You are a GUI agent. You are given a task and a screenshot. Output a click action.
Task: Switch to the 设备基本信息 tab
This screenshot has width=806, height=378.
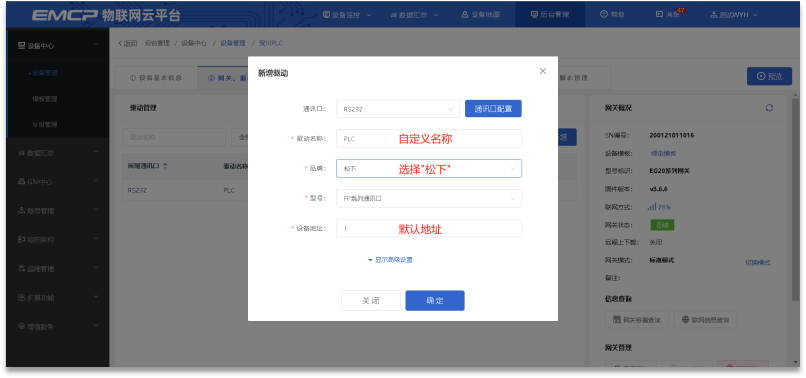(156, 78)
